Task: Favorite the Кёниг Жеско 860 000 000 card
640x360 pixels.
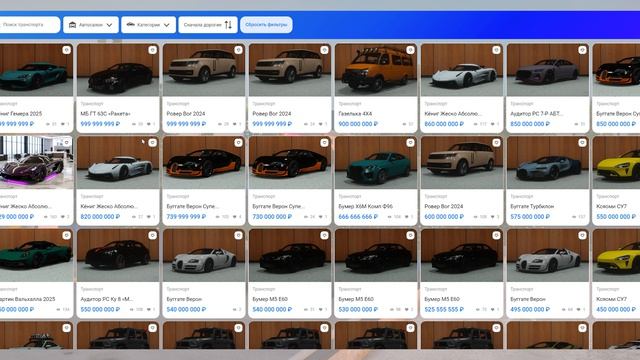Action: [x=496, y=50]
